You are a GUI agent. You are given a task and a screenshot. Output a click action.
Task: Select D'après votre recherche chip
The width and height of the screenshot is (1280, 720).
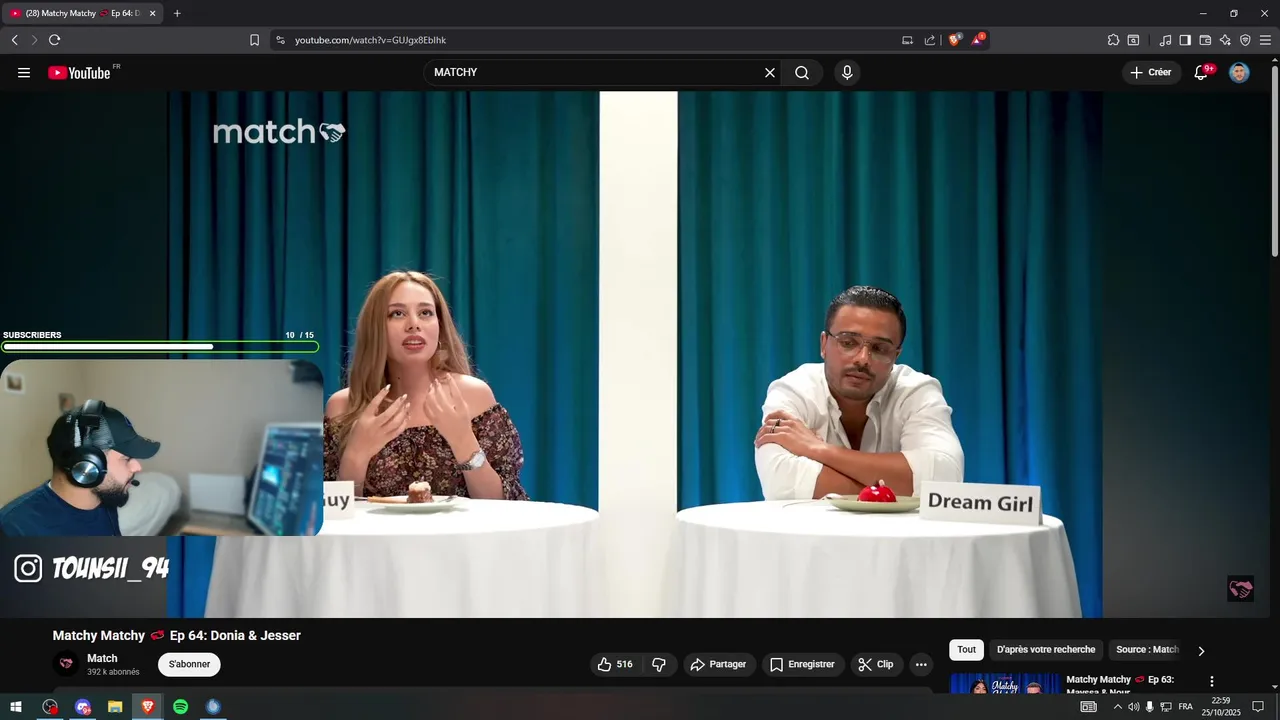click(1046, 650)
